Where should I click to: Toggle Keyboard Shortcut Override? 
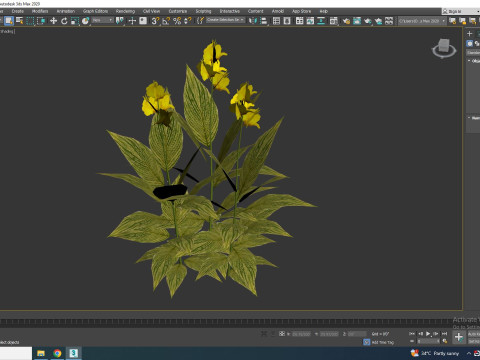tap(143, 21)
